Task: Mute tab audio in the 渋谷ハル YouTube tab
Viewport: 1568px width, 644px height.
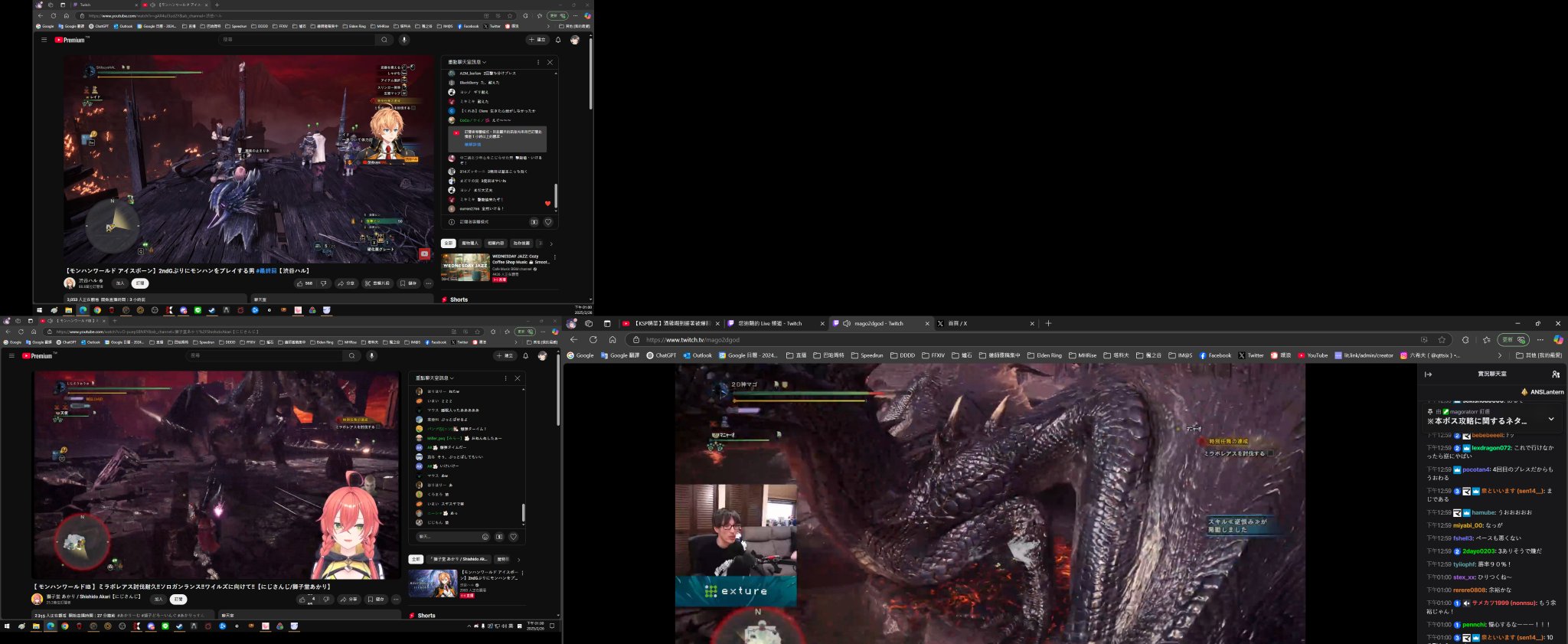Action: (x=153, y=5)
